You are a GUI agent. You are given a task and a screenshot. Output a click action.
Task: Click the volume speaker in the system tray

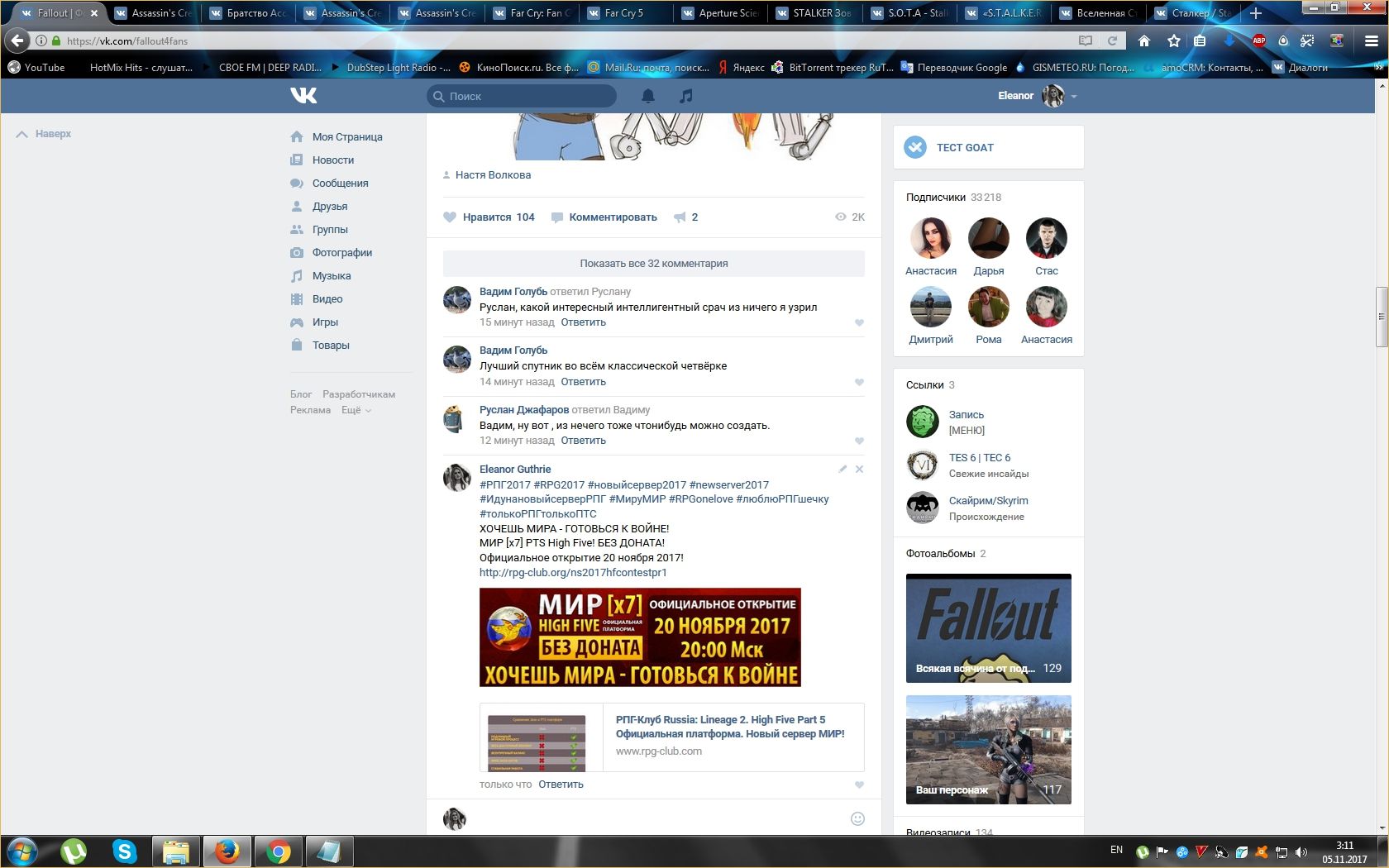(x=1301, y=851)
